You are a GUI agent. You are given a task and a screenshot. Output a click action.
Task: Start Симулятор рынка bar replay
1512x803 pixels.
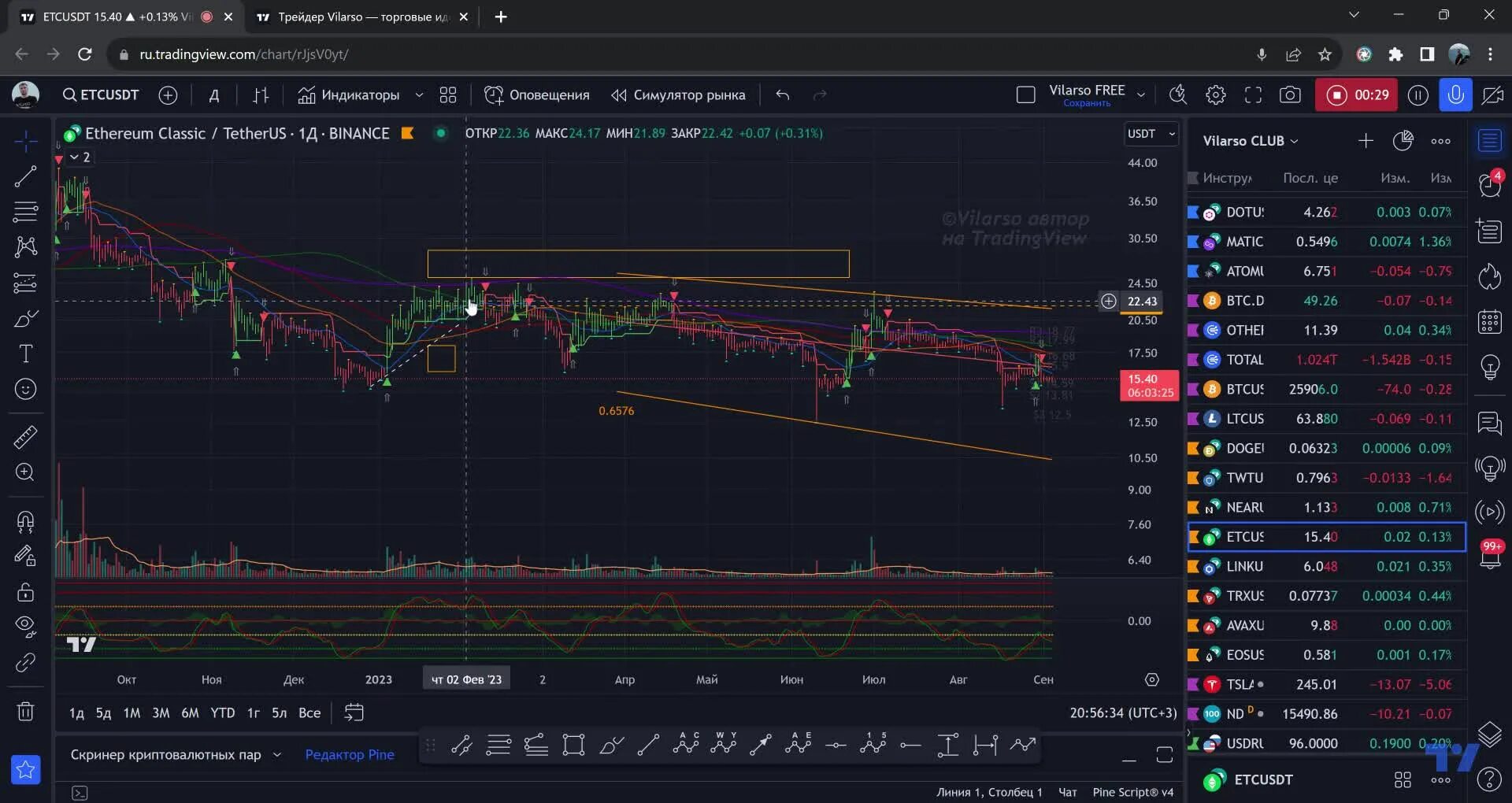[678, 95]
